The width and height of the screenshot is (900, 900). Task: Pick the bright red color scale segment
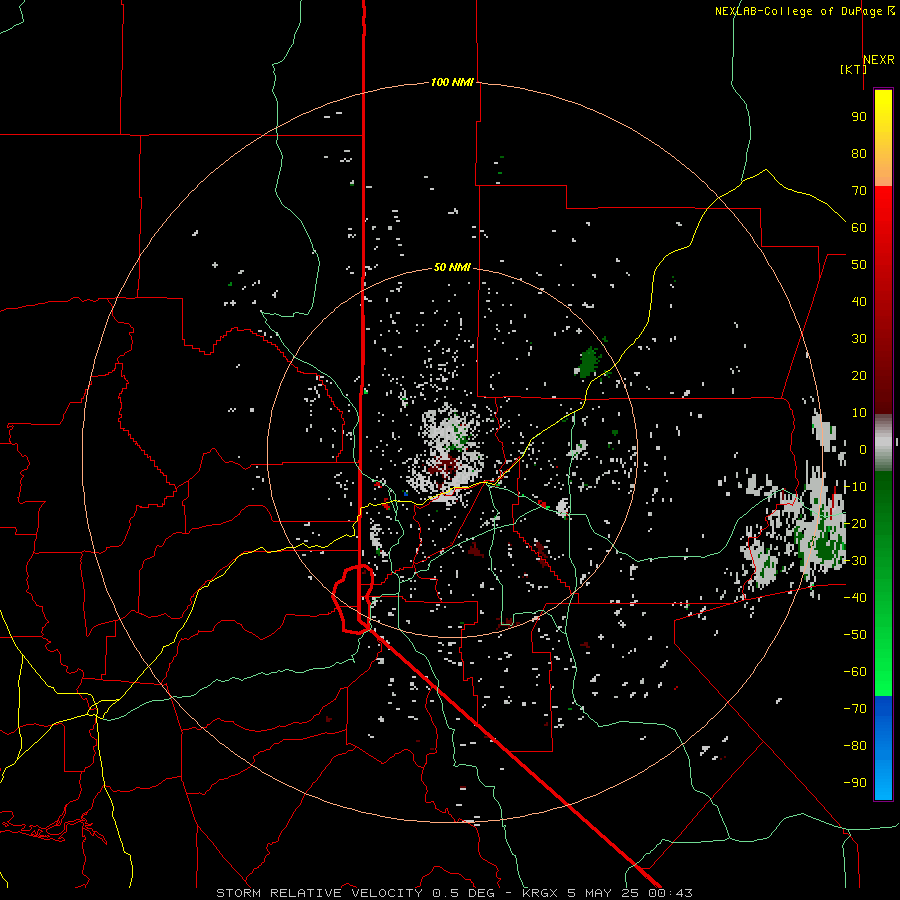pyautogui.click(x=883, y=210)
